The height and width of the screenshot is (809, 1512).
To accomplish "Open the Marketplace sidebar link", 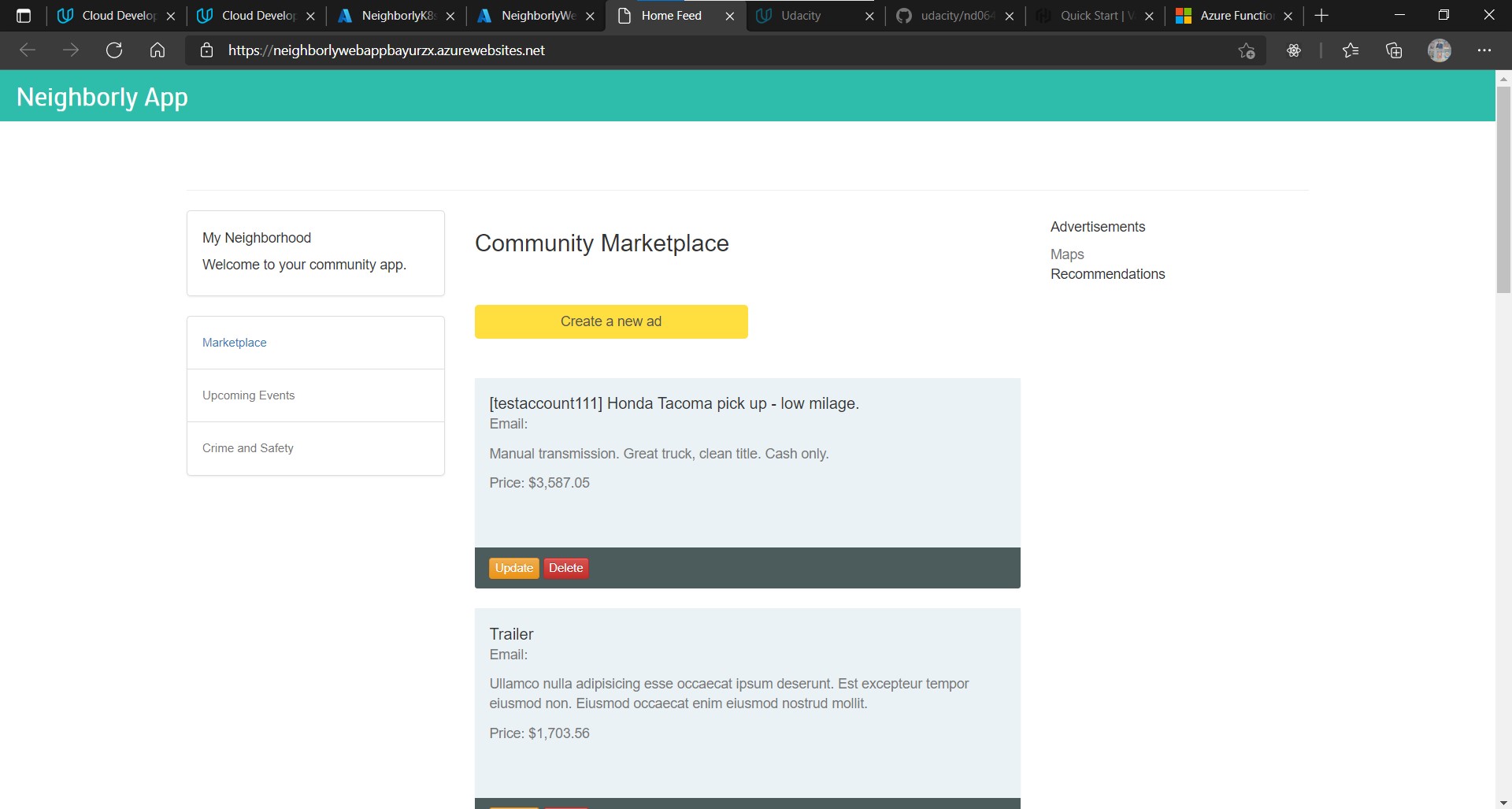I will pos(235,343).
